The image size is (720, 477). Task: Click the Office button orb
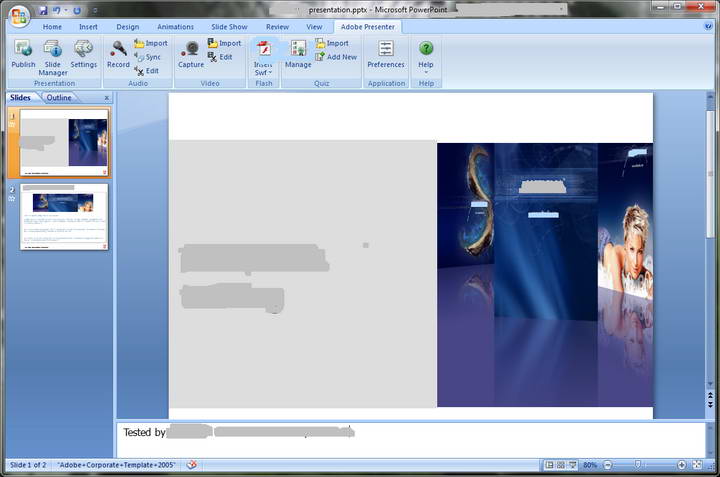(17, 15)
